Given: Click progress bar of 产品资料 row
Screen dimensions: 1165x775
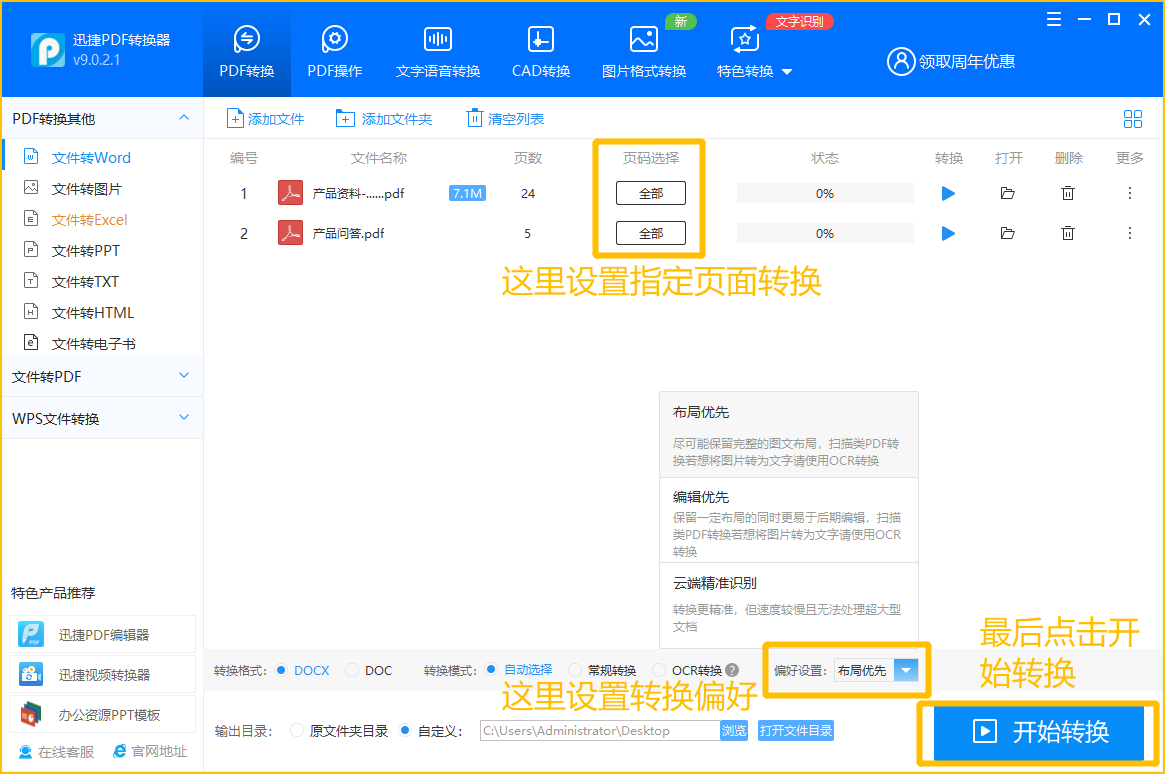Looking at the screenshot, I should [x=825, y=193].
